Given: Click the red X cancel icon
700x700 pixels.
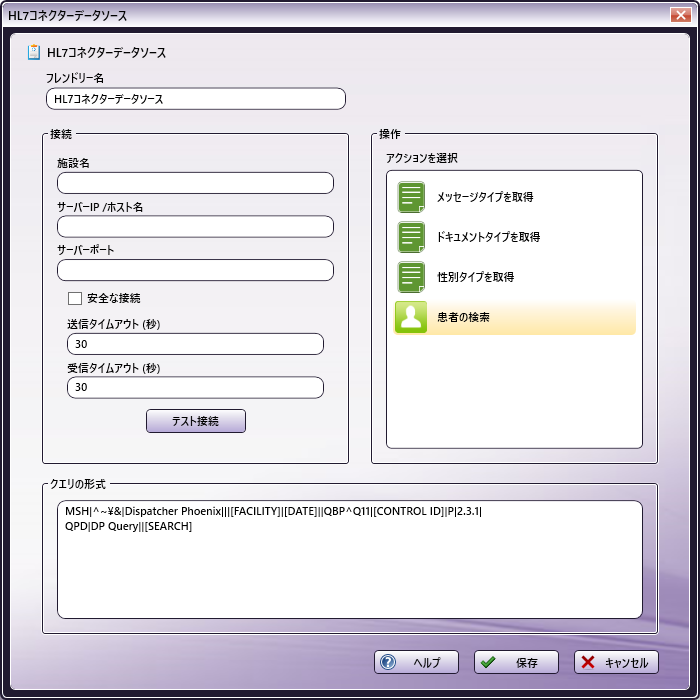Looking at the screenshot, I should tap(588, 662).
